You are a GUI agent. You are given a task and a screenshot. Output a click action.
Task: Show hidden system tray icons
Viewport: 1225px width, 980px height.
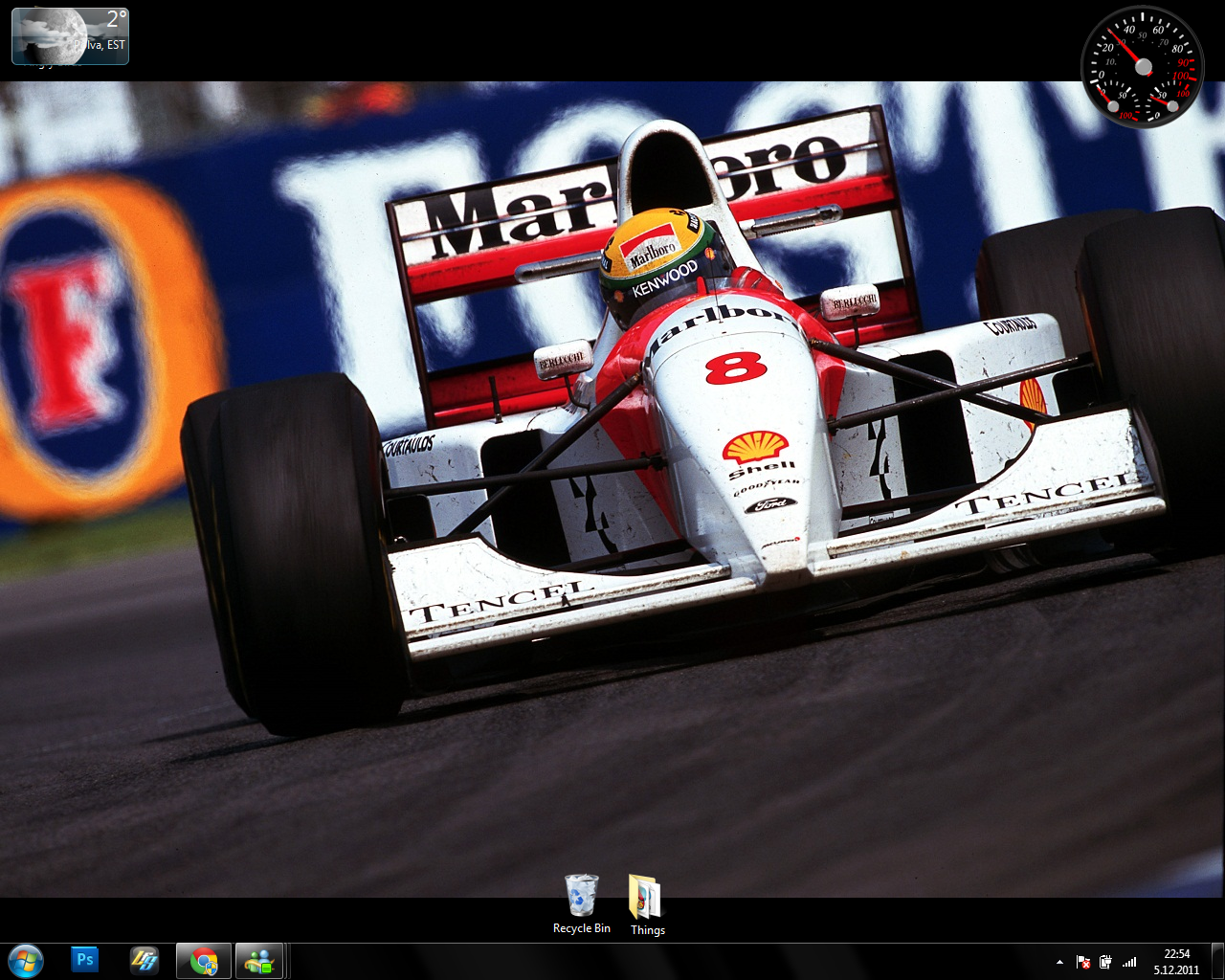[1059, 962]
